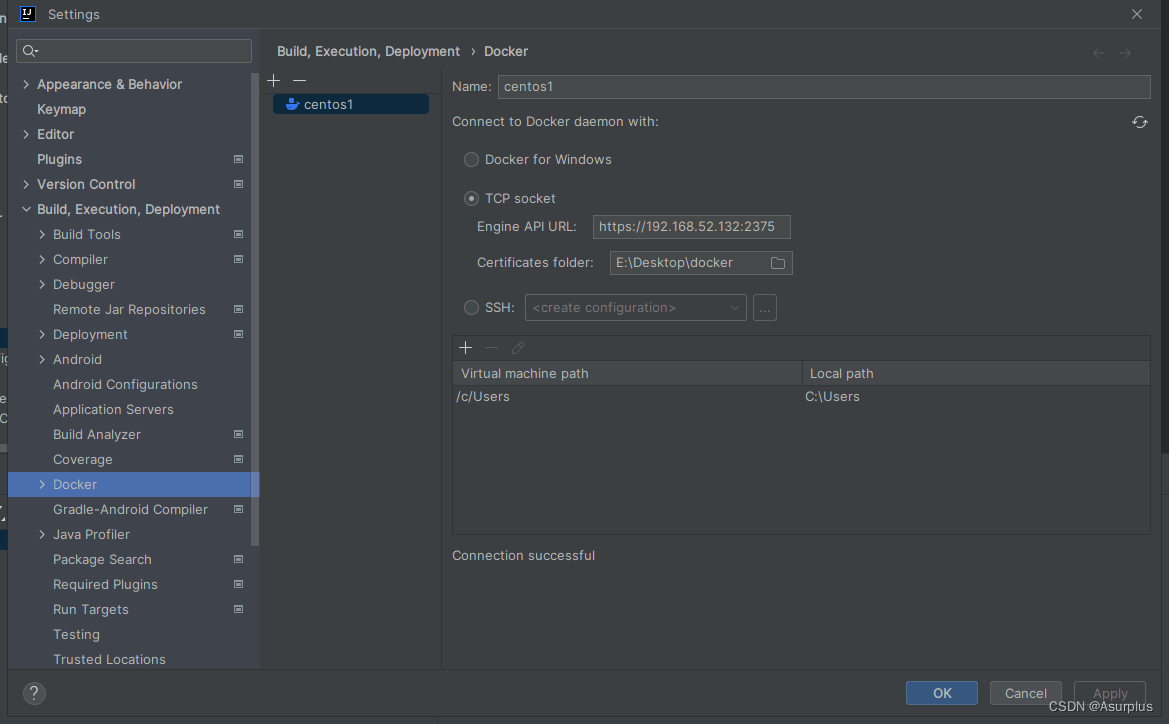This screenshot has height=724, width=1169.
Task: Click the Required Plugins project-level icon
Action: (x=239, y=585)
